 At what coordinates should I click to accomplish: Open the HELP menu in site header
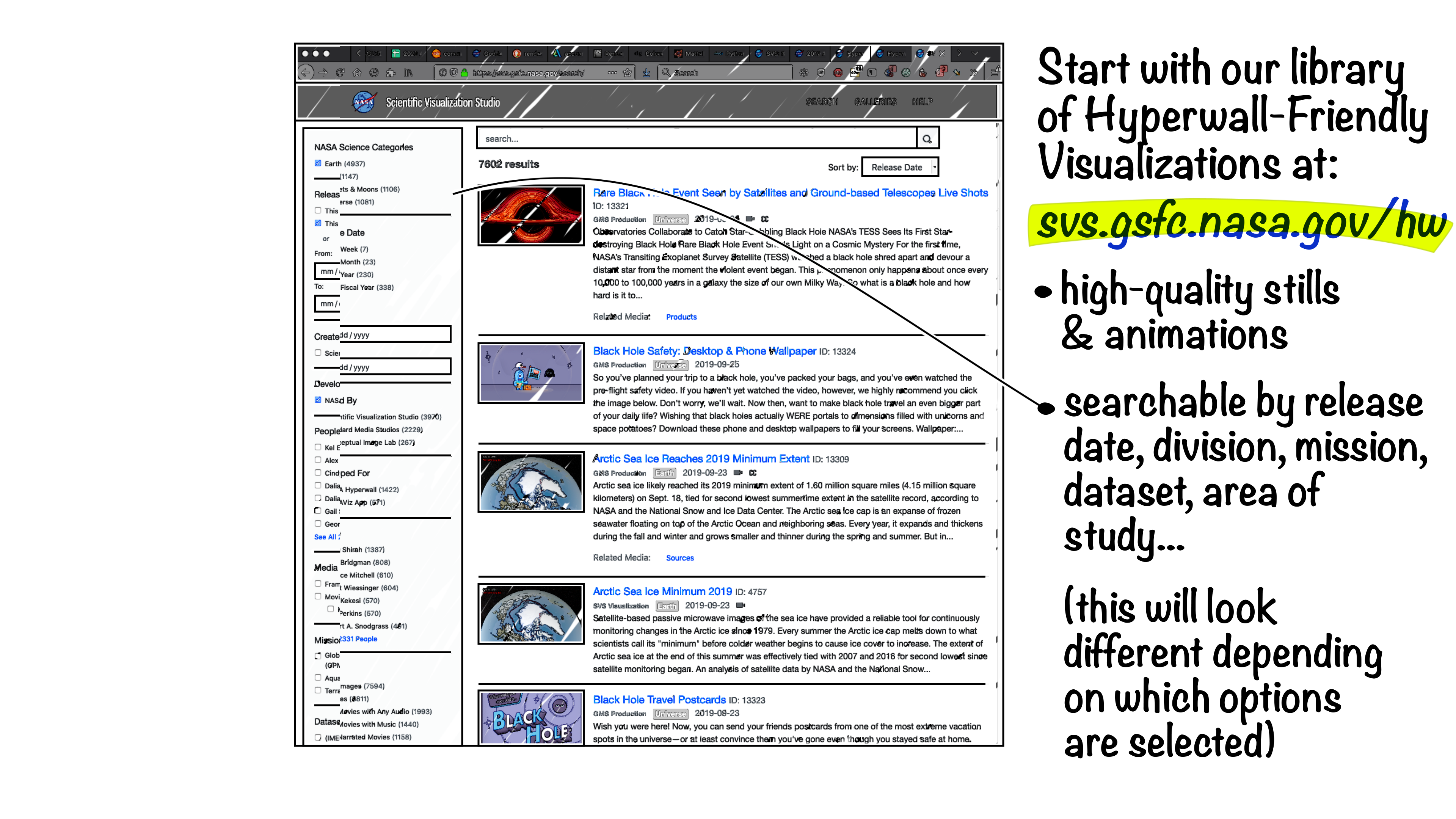[x=922, y=102]
